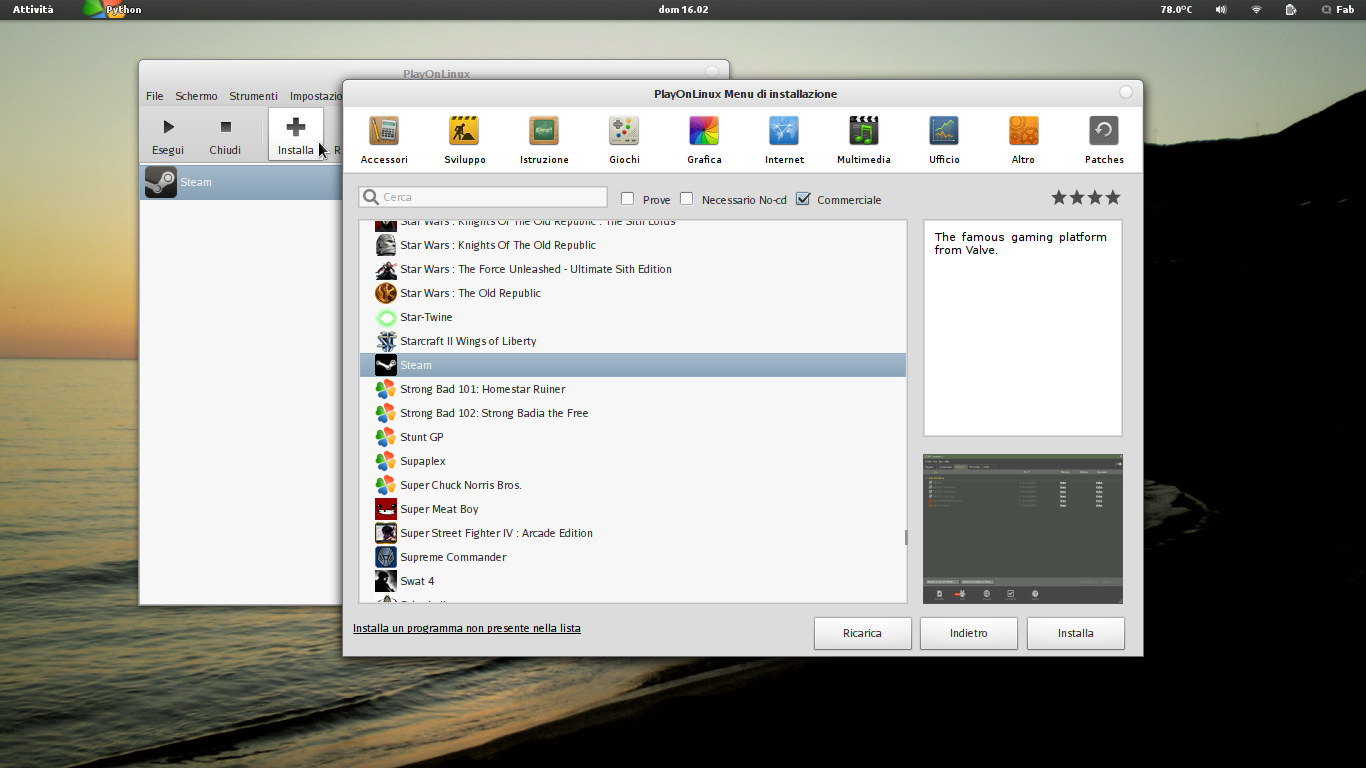Open the Impostazioni menu
1366x768 pixels.
point(316,96)
